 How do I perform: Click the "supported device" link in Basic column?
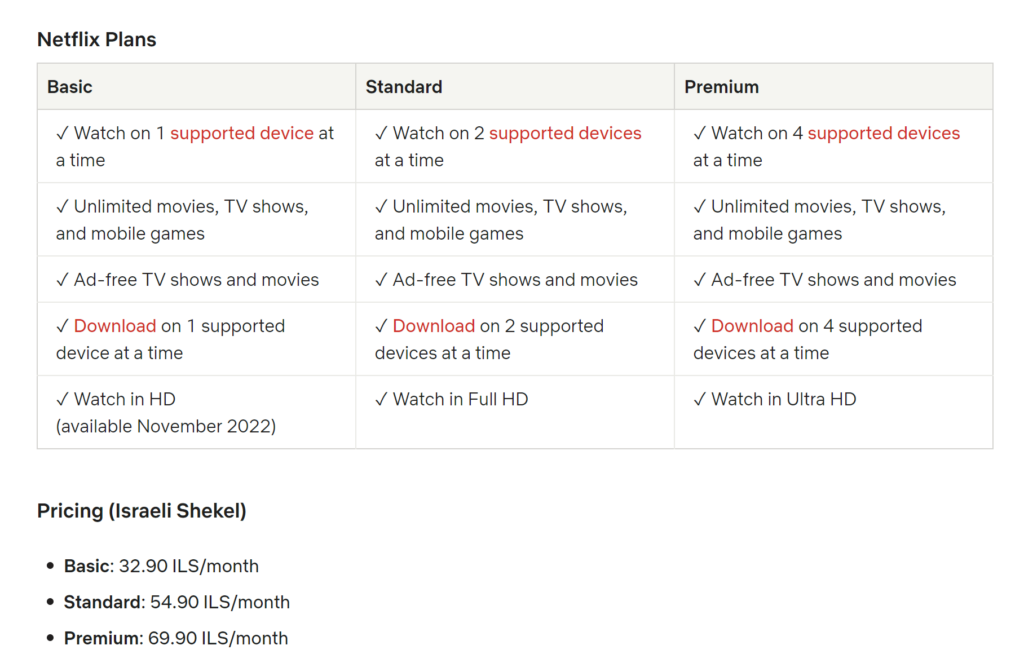pos(241,133)
